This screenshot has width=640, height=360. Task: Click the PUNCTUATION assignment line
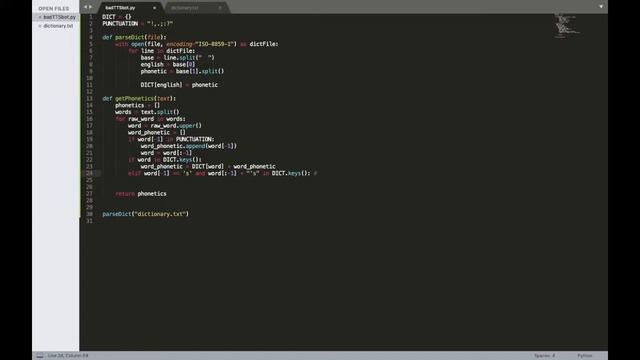138,24
